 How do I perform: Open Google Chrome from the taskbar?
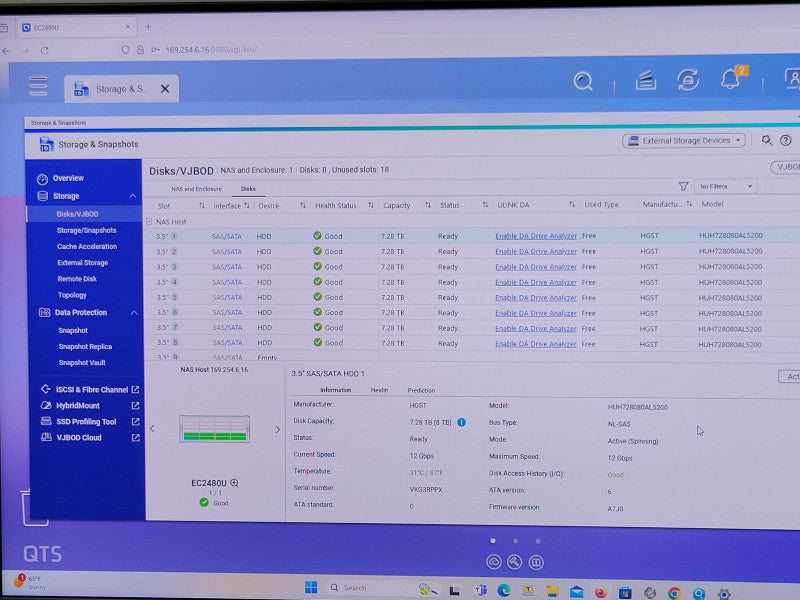674,593
